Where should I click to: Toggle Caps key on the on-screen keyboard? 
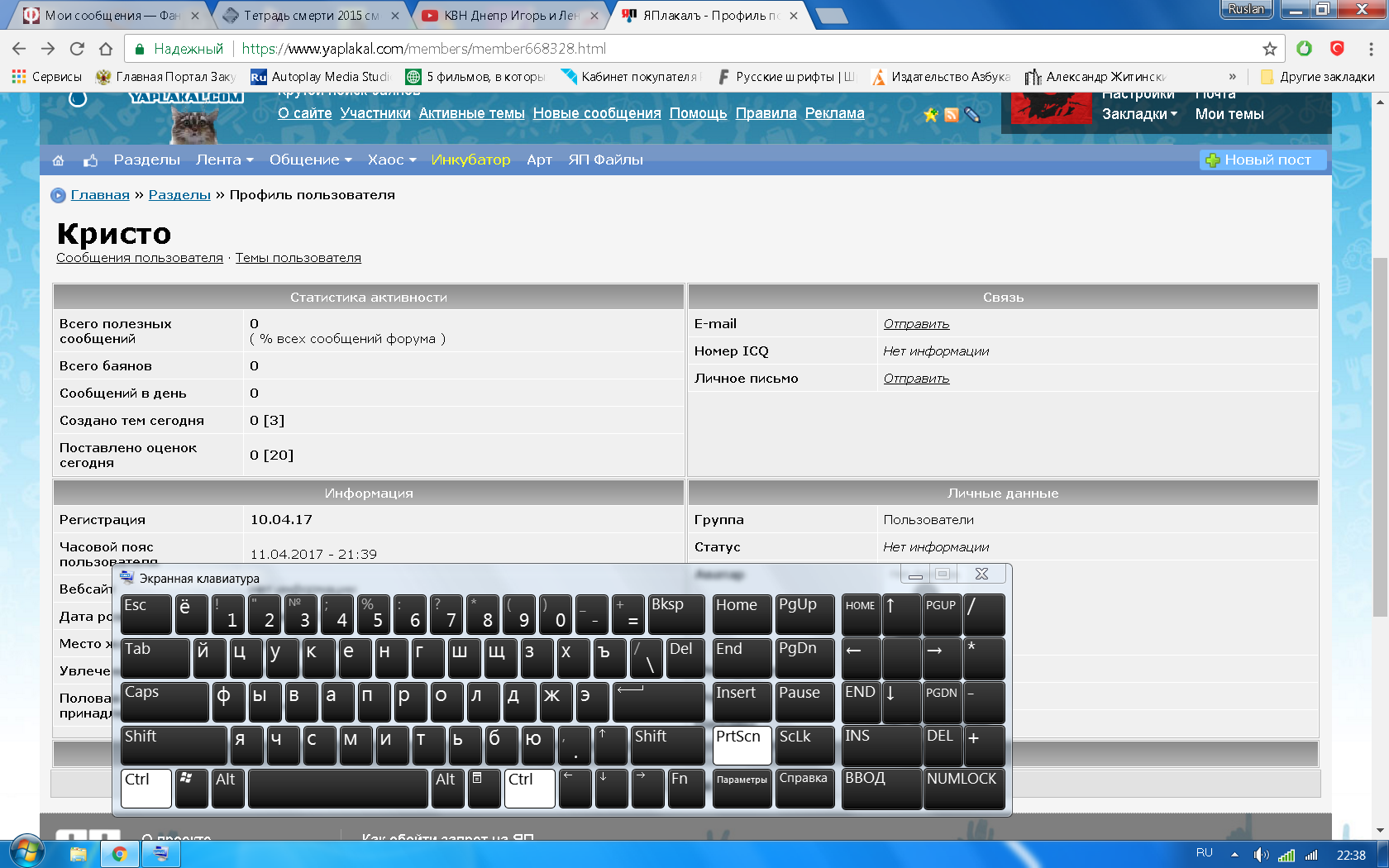click(x=164, y=701)
